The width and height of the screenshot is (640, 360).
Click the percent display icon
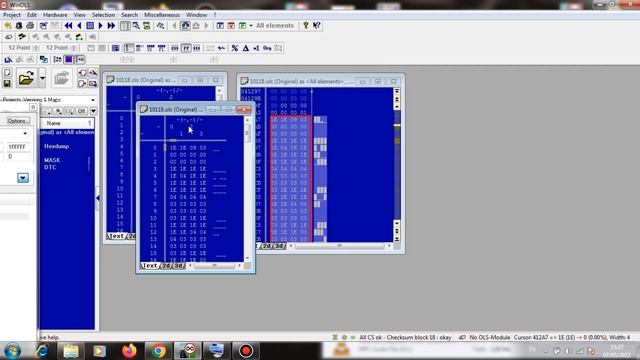[x=235, y=48]
